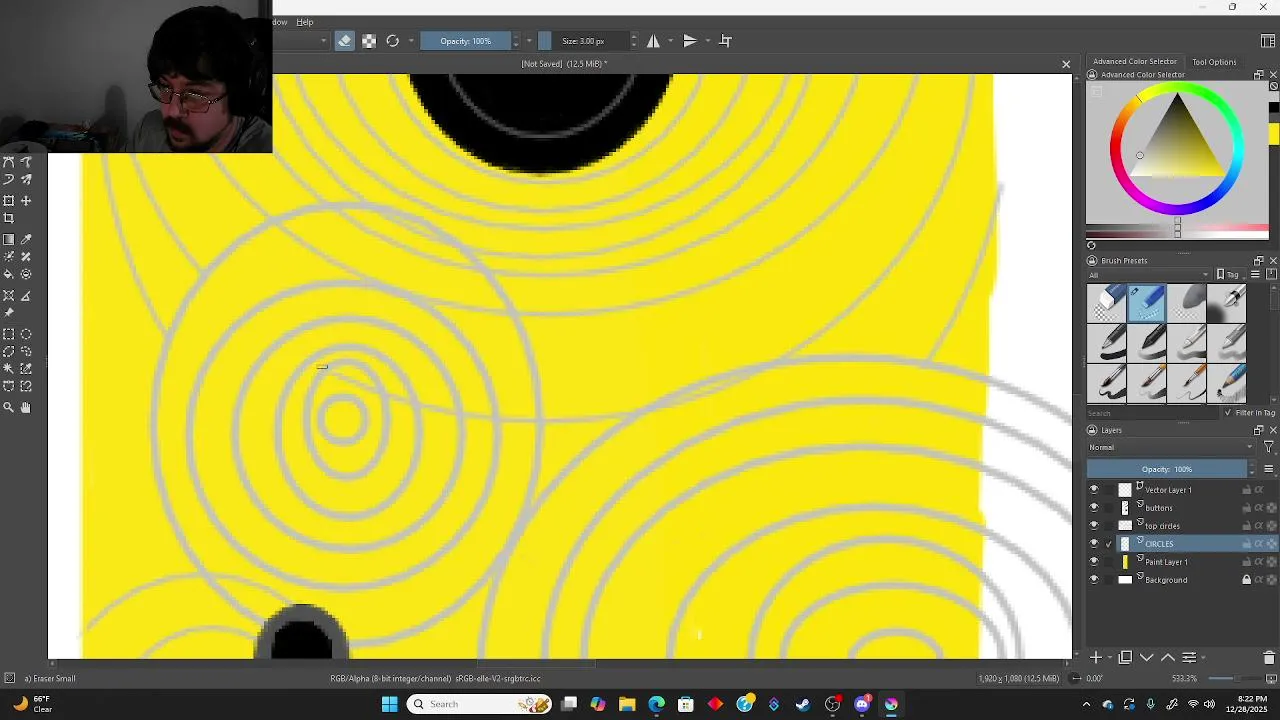
Task: Open the choose workspace icon at top right
Action: click(1268, 41)
